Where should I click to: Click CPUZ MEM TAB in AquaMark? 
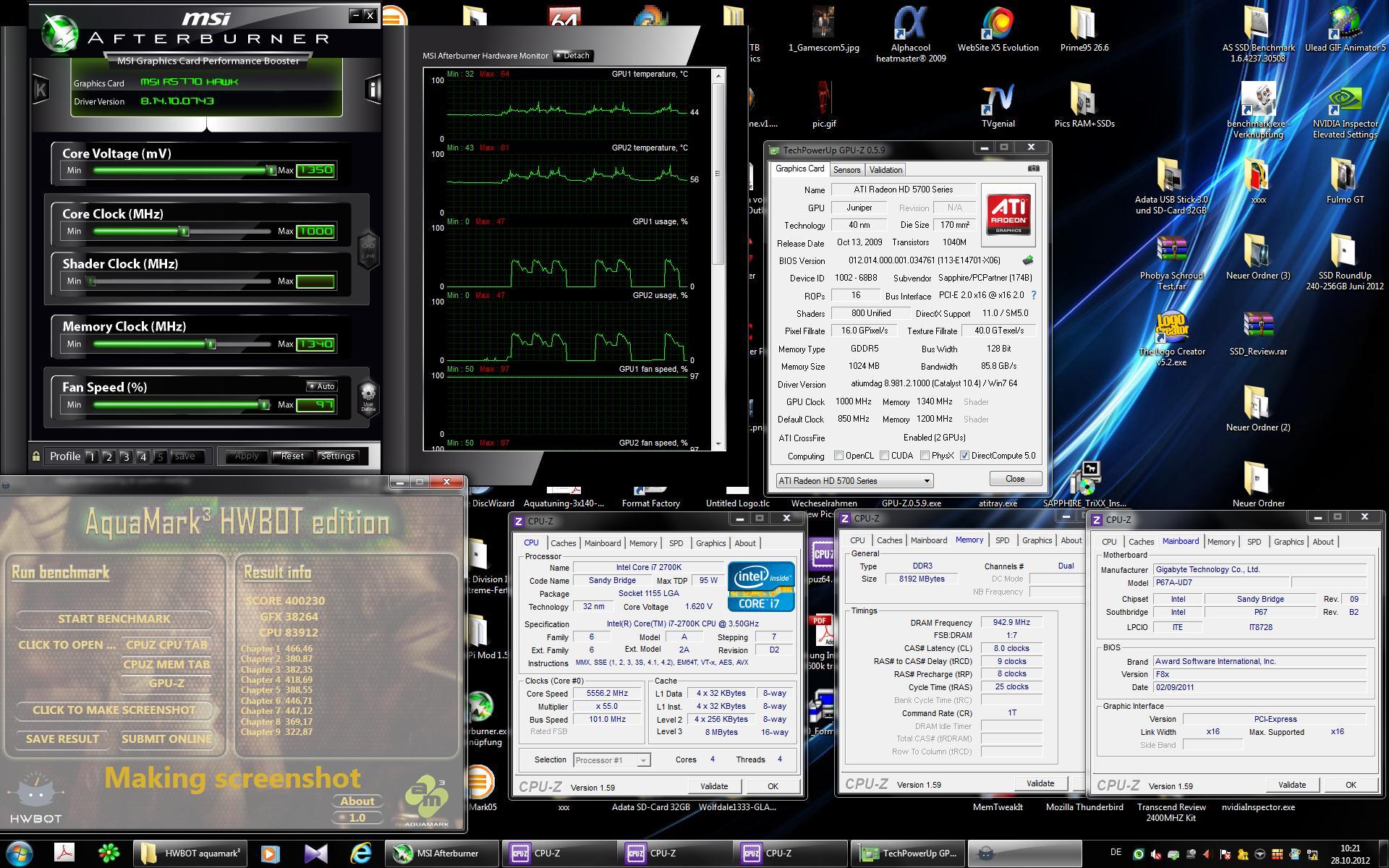[166, 665]
